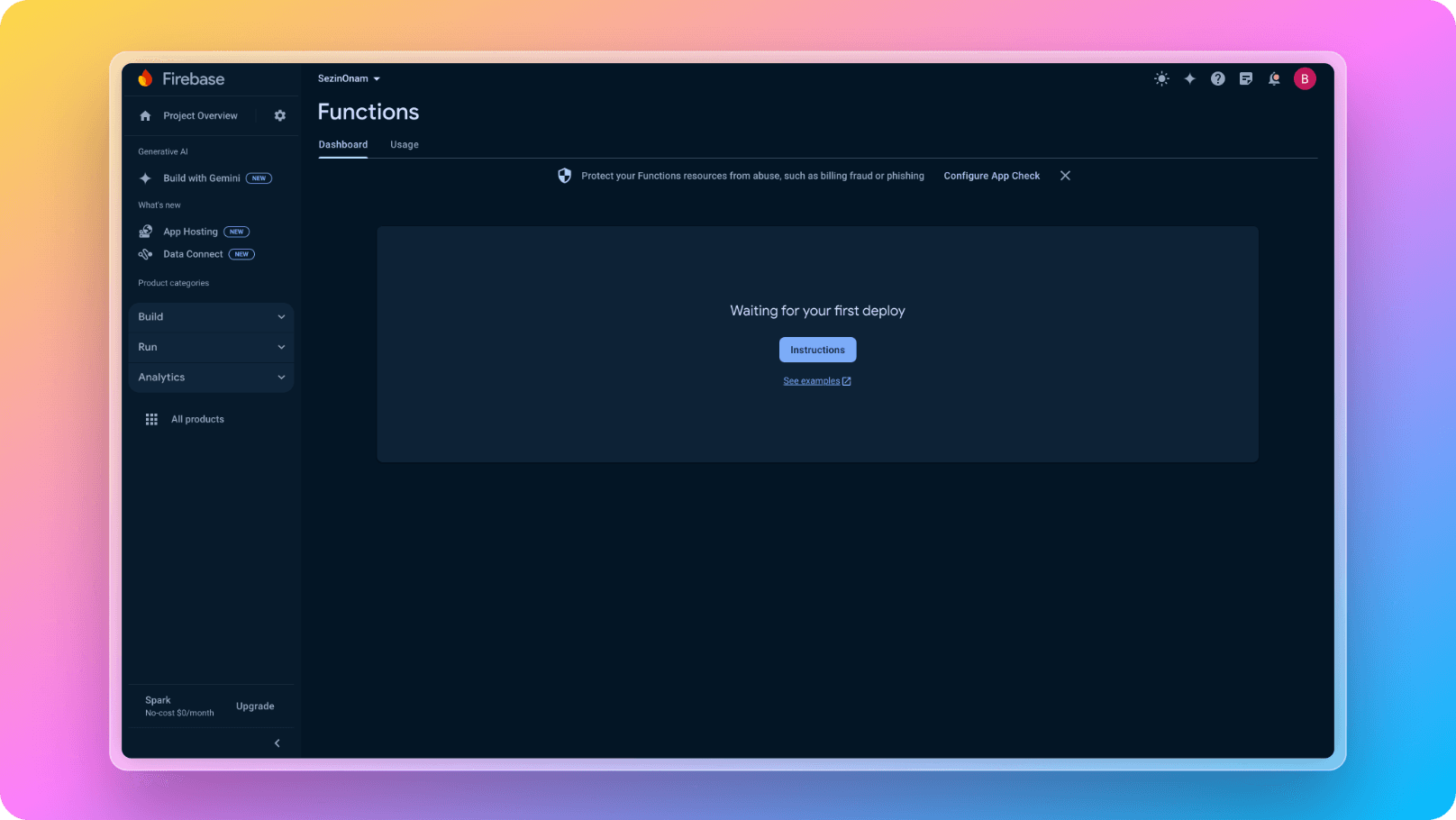Click the App Check shield icon
The width and height of the screenshot is (1456, 820).
564,176
